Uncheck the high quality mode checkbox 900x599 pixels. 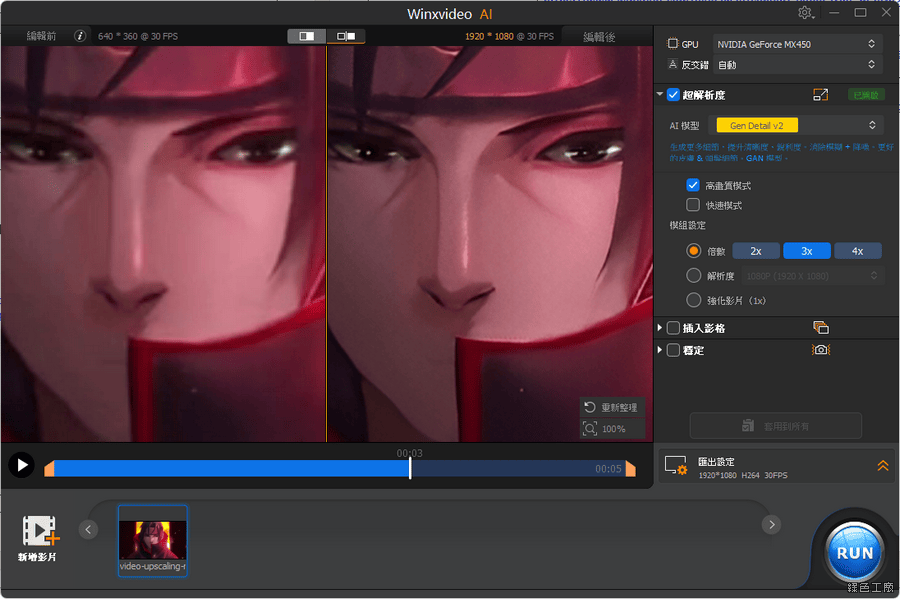(x=693, y=185)
